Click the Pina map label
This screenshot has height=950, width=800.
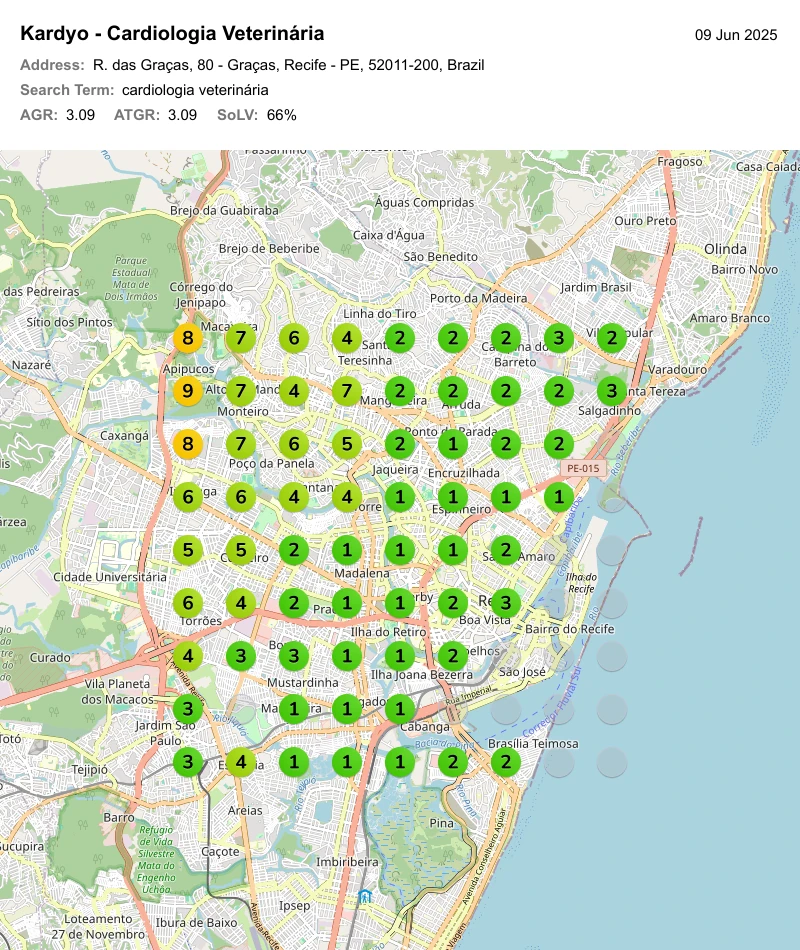pyautogui.click(x=441, y=823)
